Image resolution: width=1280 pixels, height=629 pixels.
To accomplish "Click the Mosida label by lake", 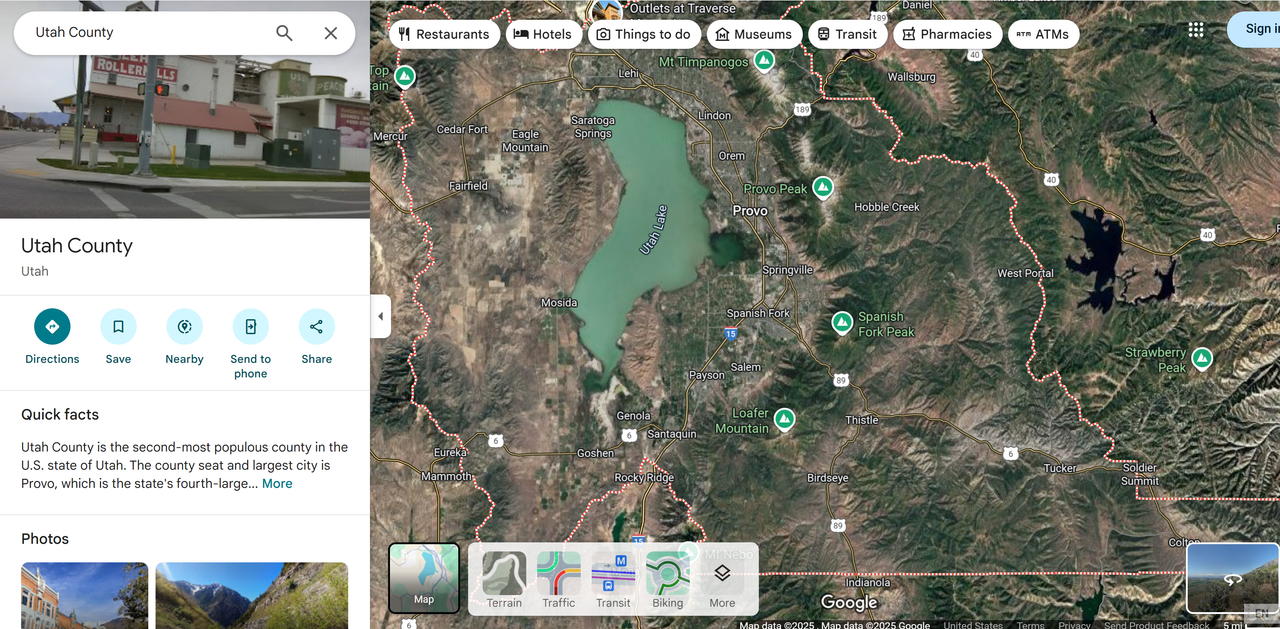I will coord(559,303).
